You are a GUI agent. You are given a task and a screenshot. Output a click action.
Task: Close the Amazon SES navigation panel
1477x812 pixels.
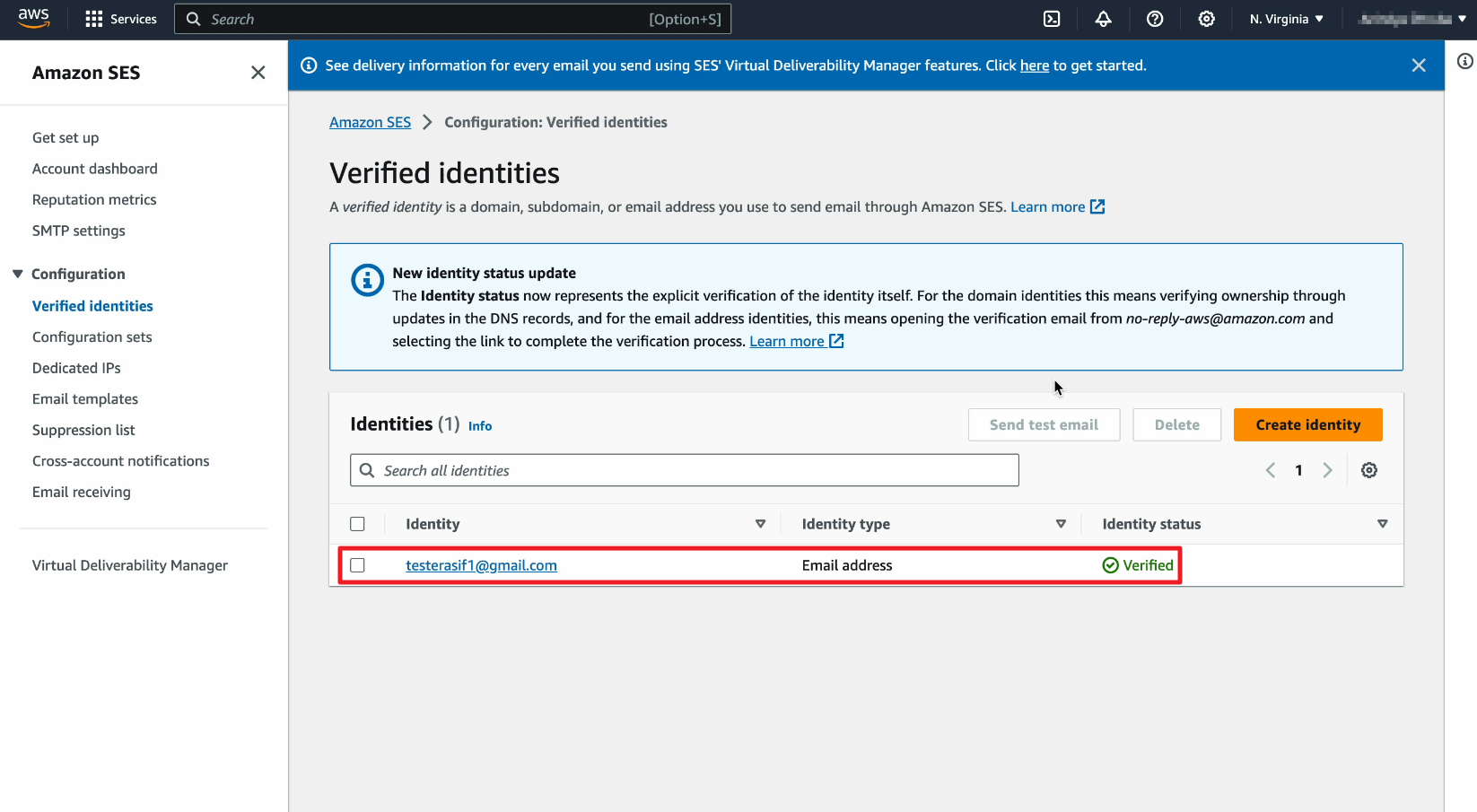click(x=258, y=73)
